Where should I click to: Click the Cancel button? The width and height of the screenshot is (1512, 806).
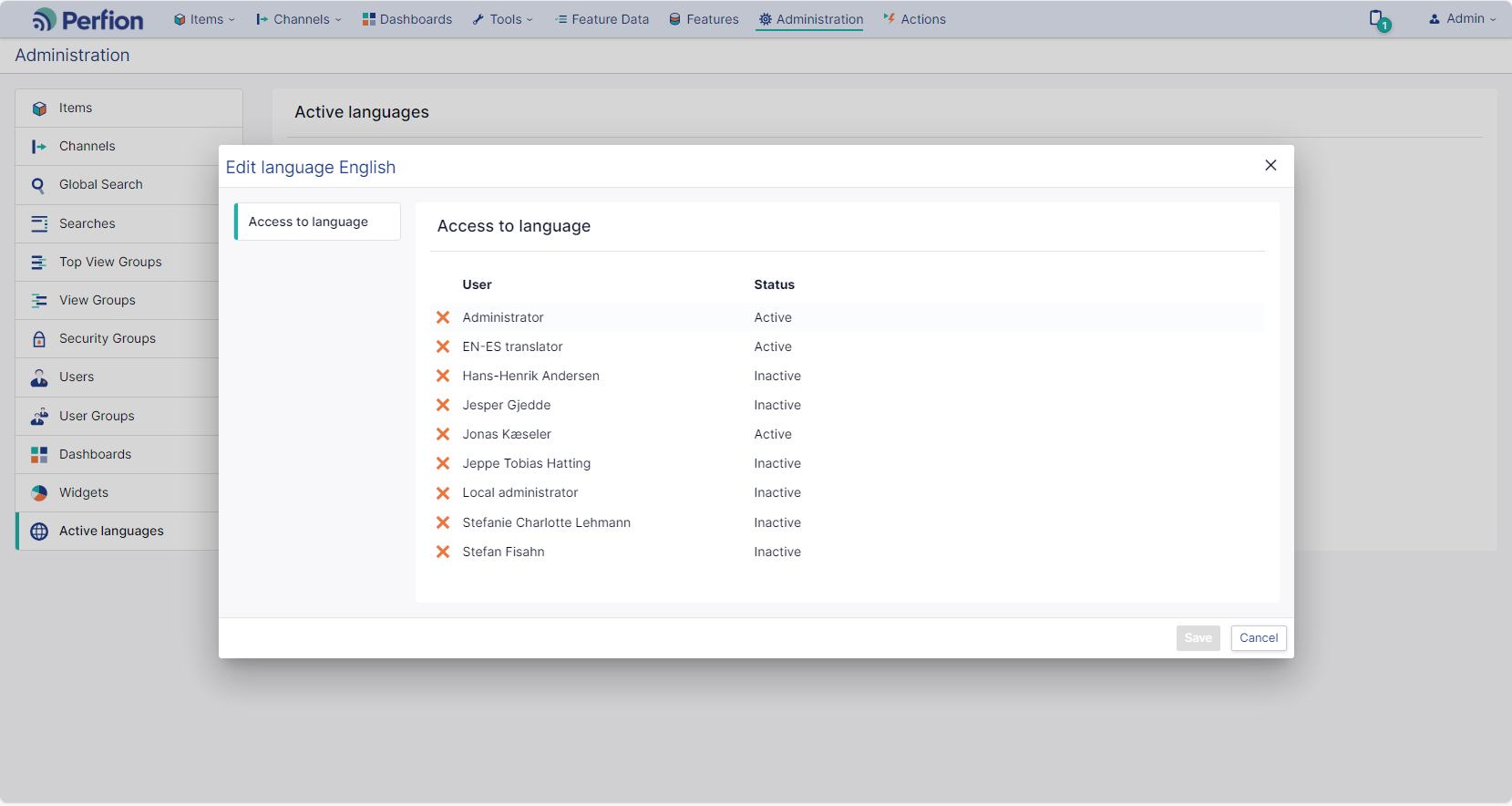click(1259, 638)
